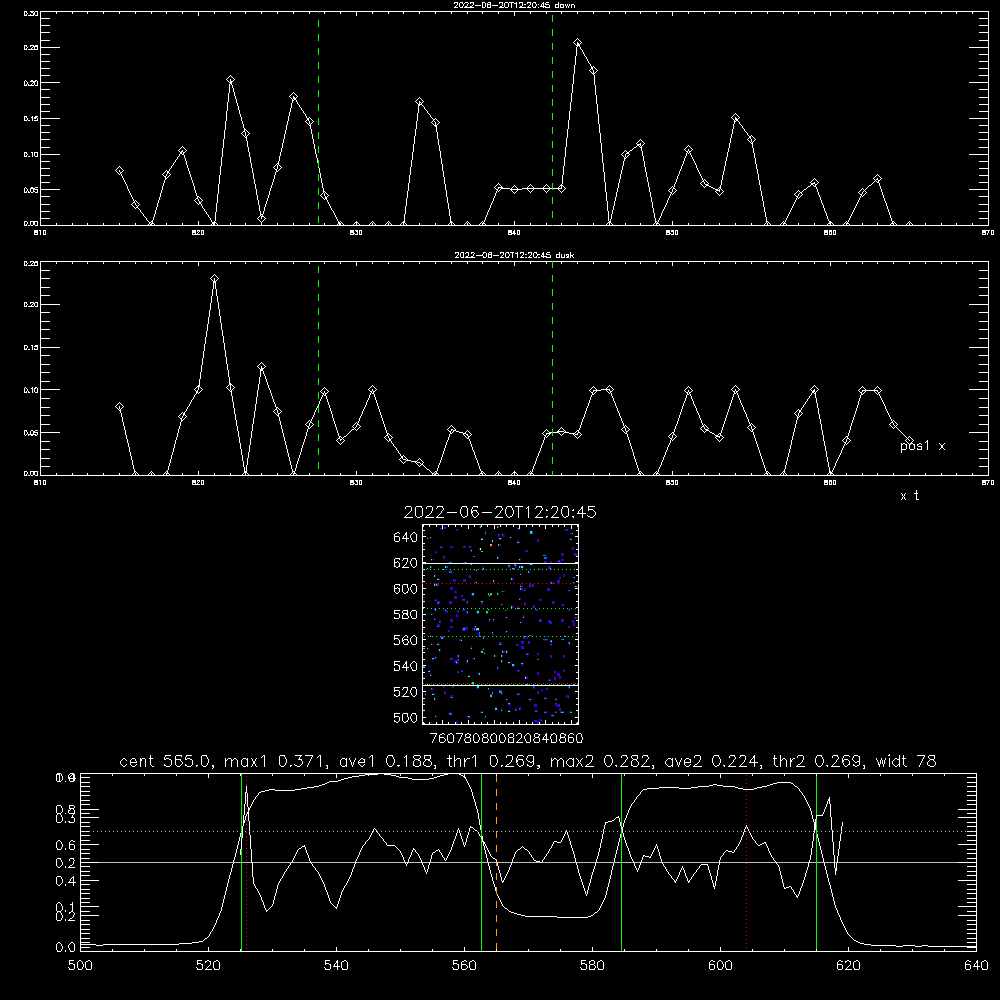The width and height of the screenshot is (1000, 1000).
Task: Click '820' on dawn plot x-axis
Action: coord(198,233)
